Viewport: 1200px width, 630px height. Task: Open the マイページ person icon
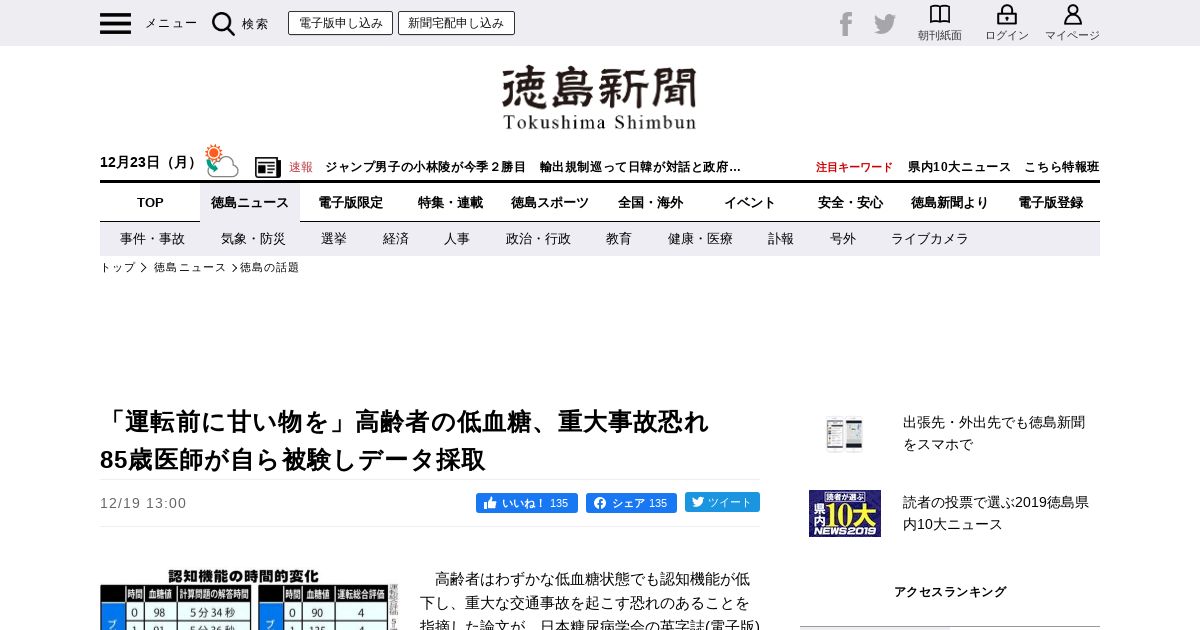point(1073,14)
